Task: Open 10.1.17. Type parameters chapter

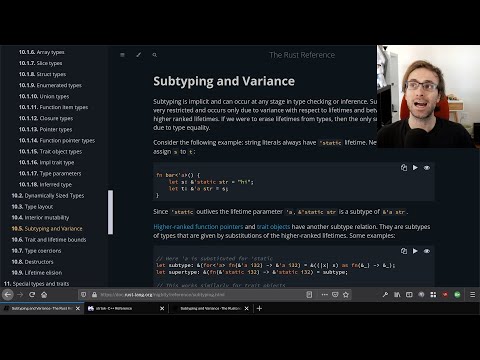Action: [x=50, y=173]
